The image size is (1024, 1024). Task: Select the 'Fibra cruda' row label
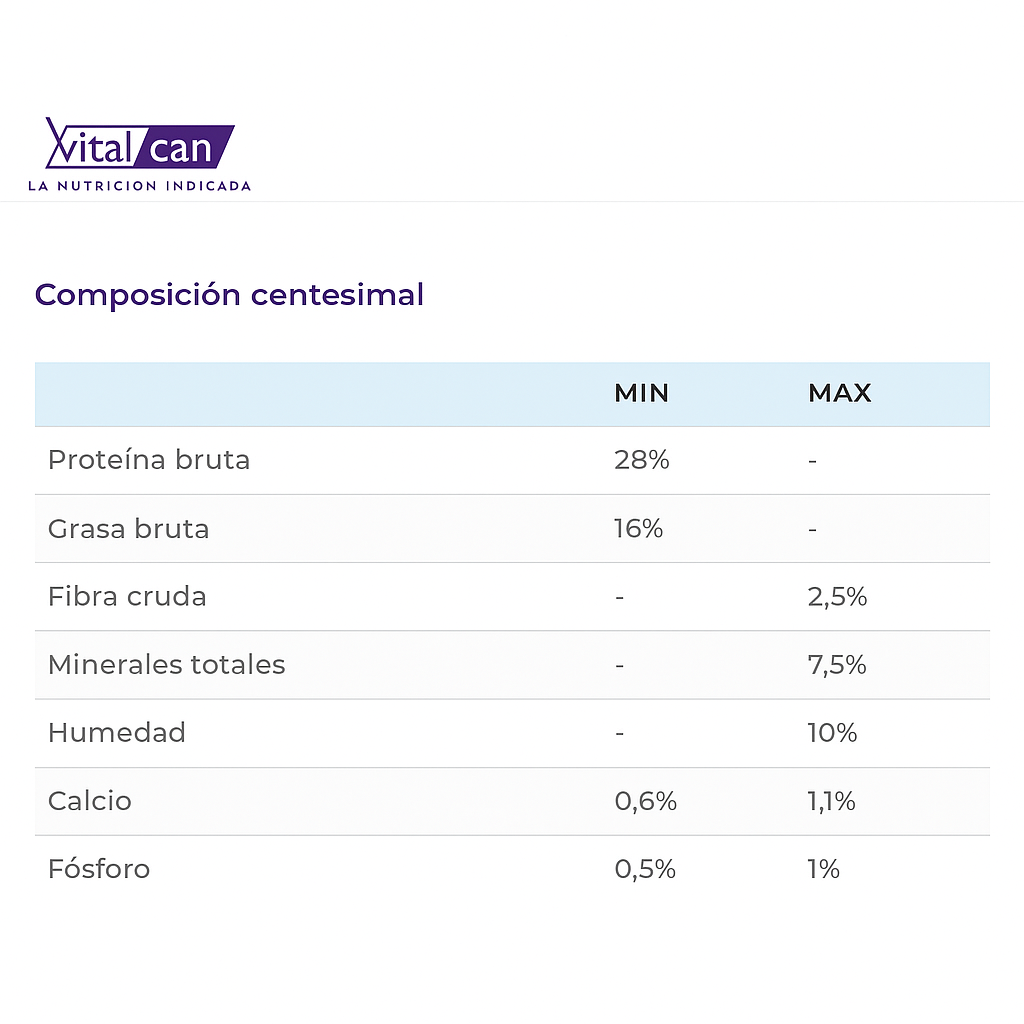pyautogui.click(x=127, y=596)
